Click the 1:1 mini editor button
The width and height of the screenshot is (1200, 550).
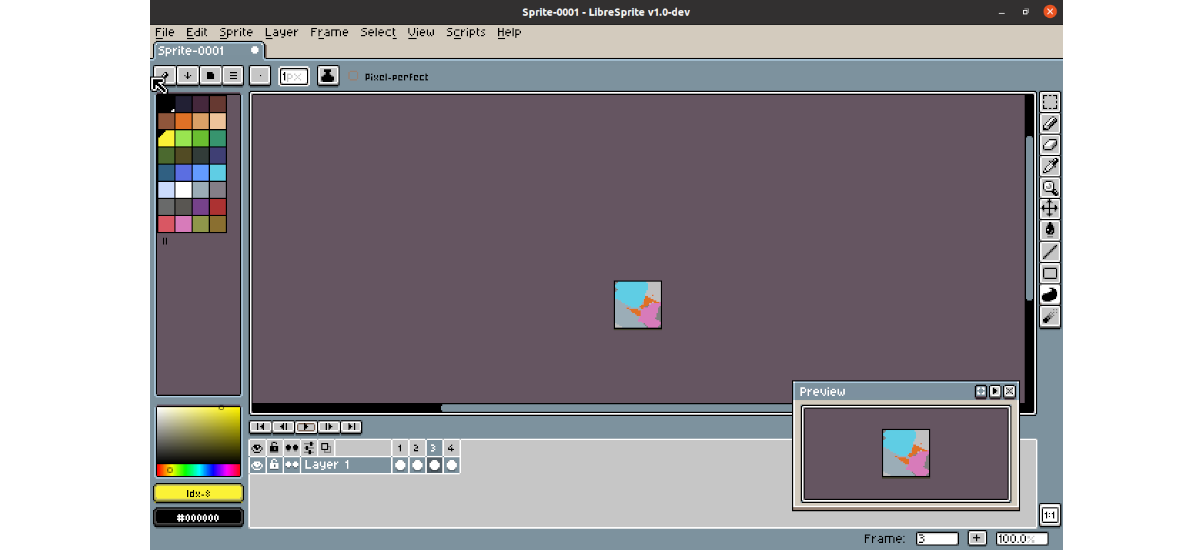[x=1050, y=515]
